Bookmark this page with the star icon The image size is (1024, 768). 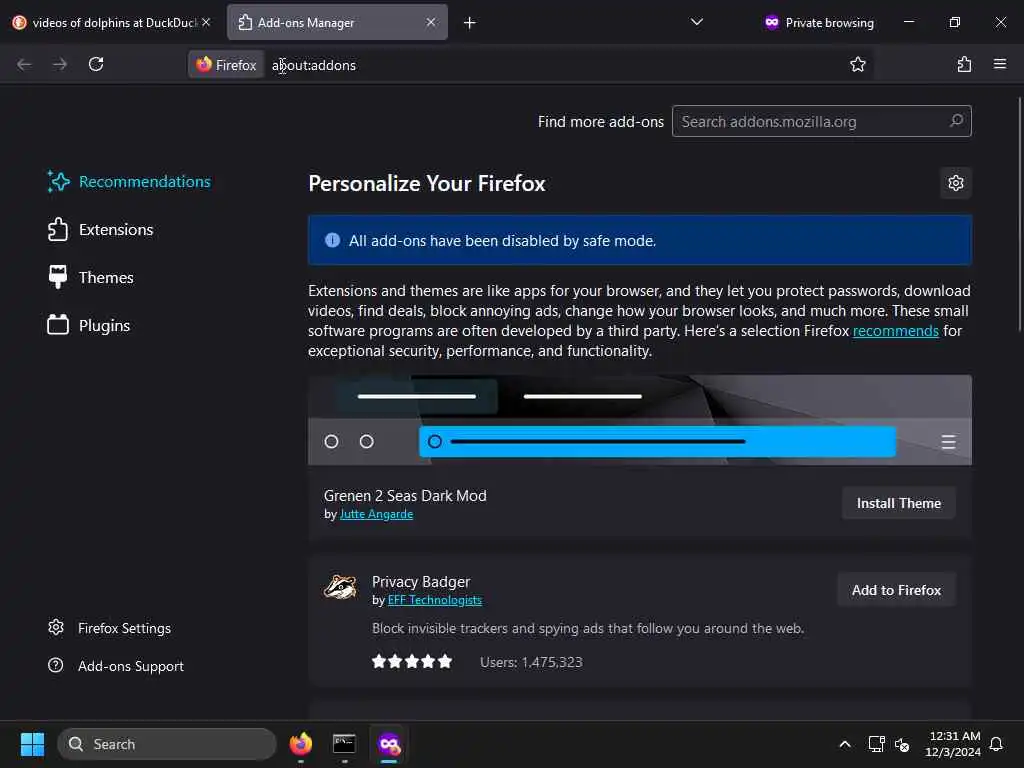tap(857, 64)
